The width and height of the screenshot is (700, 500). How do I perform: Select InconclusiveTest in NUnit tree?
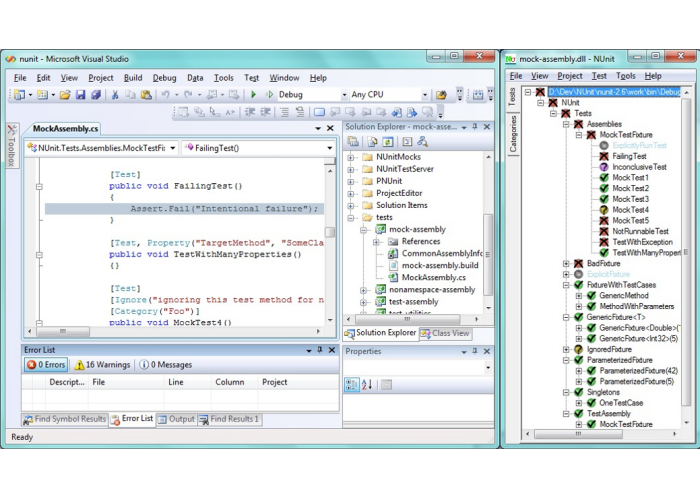click(x=639, y=167)
